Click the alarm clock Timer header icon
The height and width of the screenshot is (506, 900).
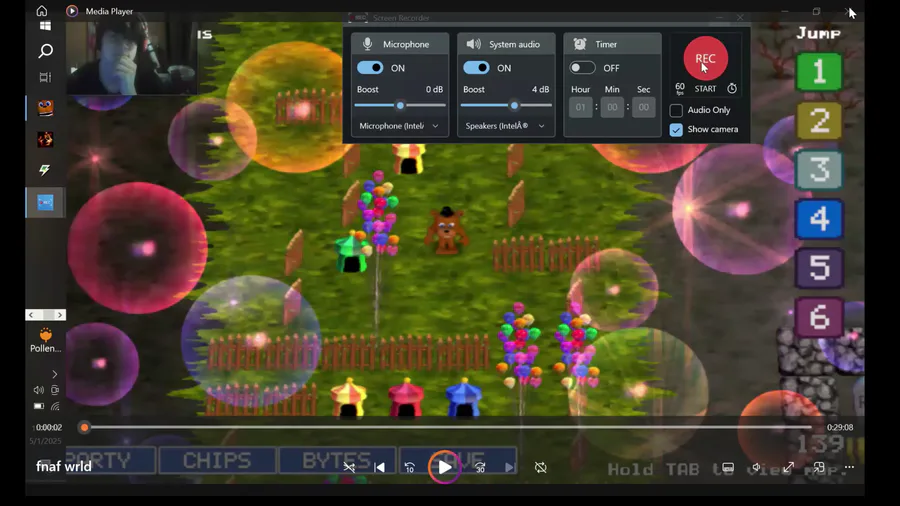(580, 44)
